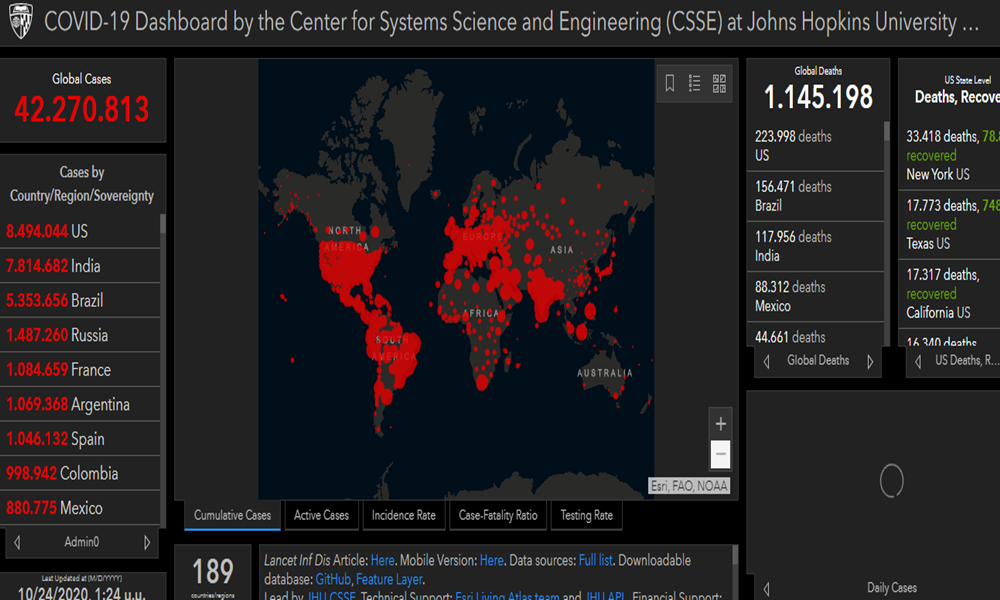Click the Johns Hopkins shield logo
Viewport: 1000px width, 600px height.
pos(21,24)
